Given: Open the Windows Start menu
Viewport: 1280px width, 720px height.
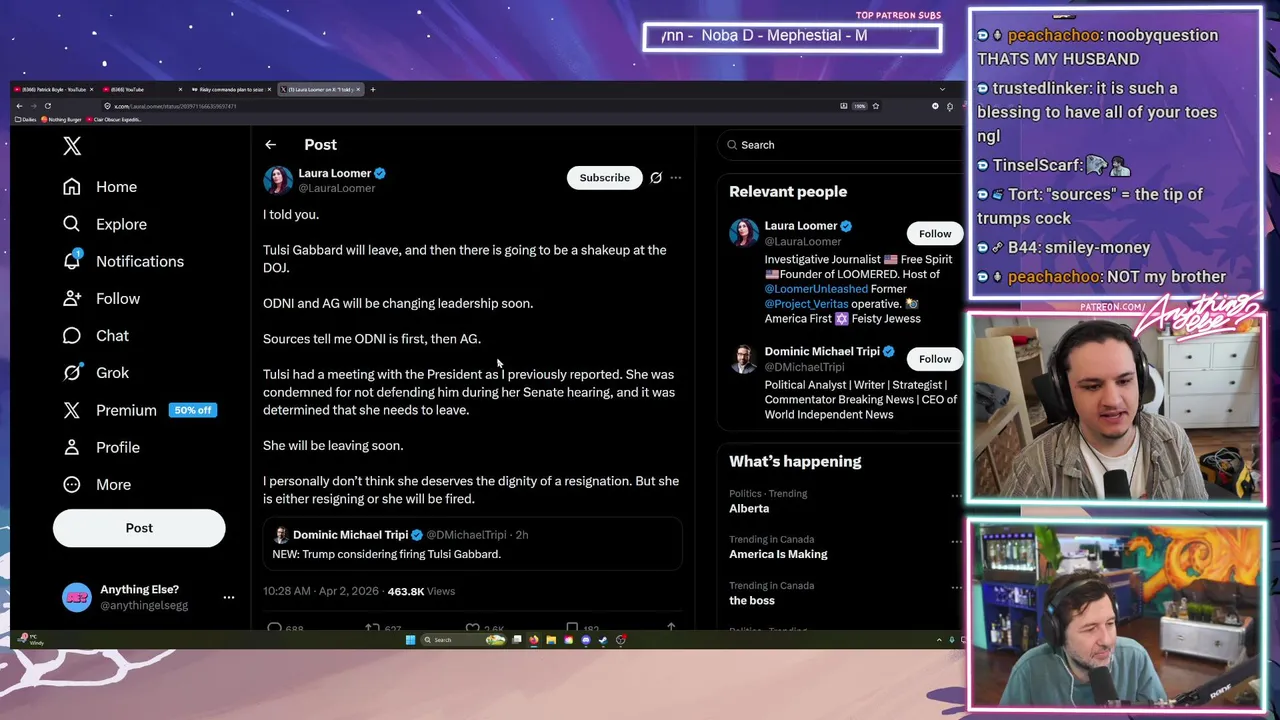Looking at the screenshot, I should (x=410, y=640).
